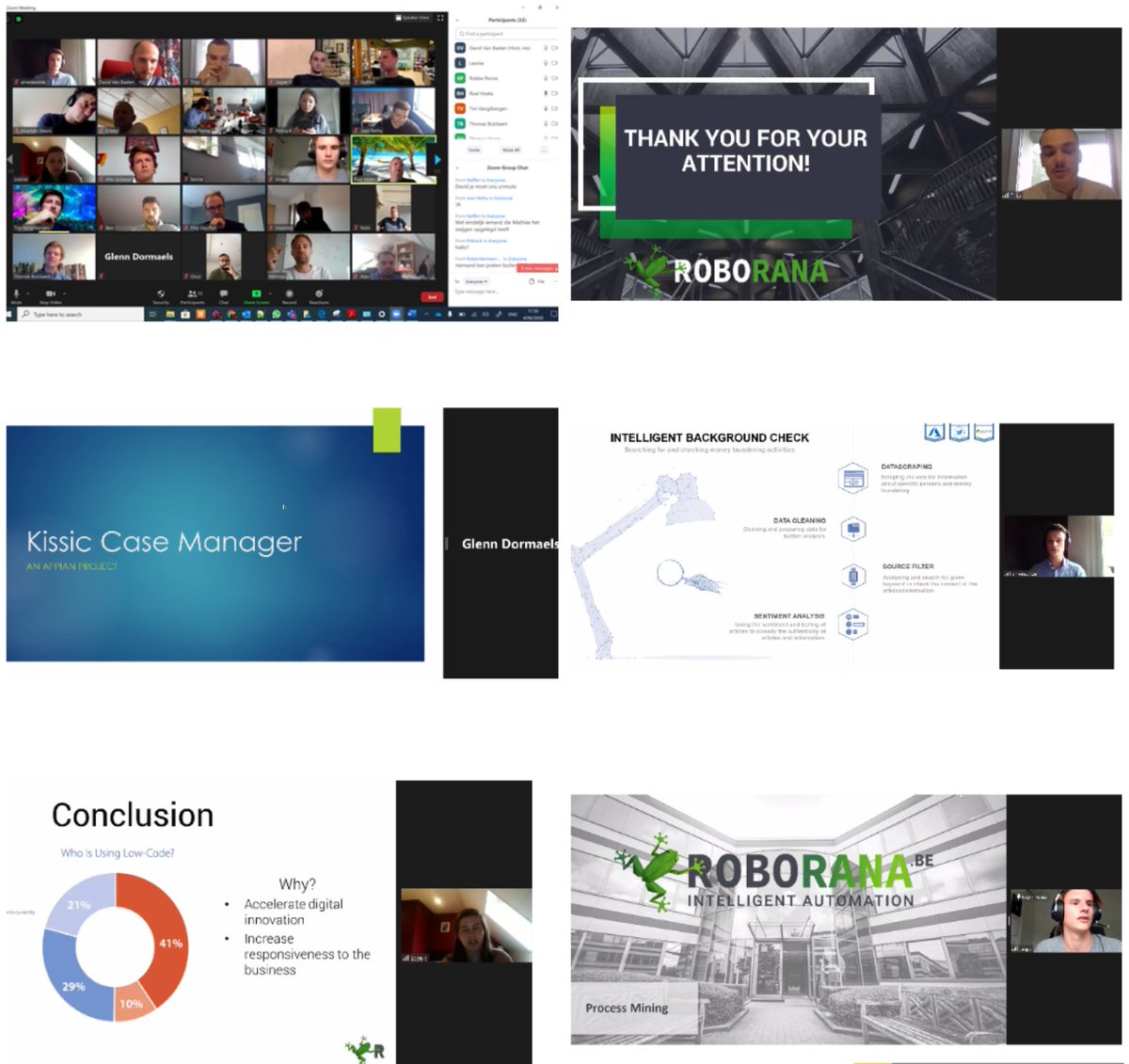Toggle microphone icon for Thomas Butsbaert

pos(546,123)
